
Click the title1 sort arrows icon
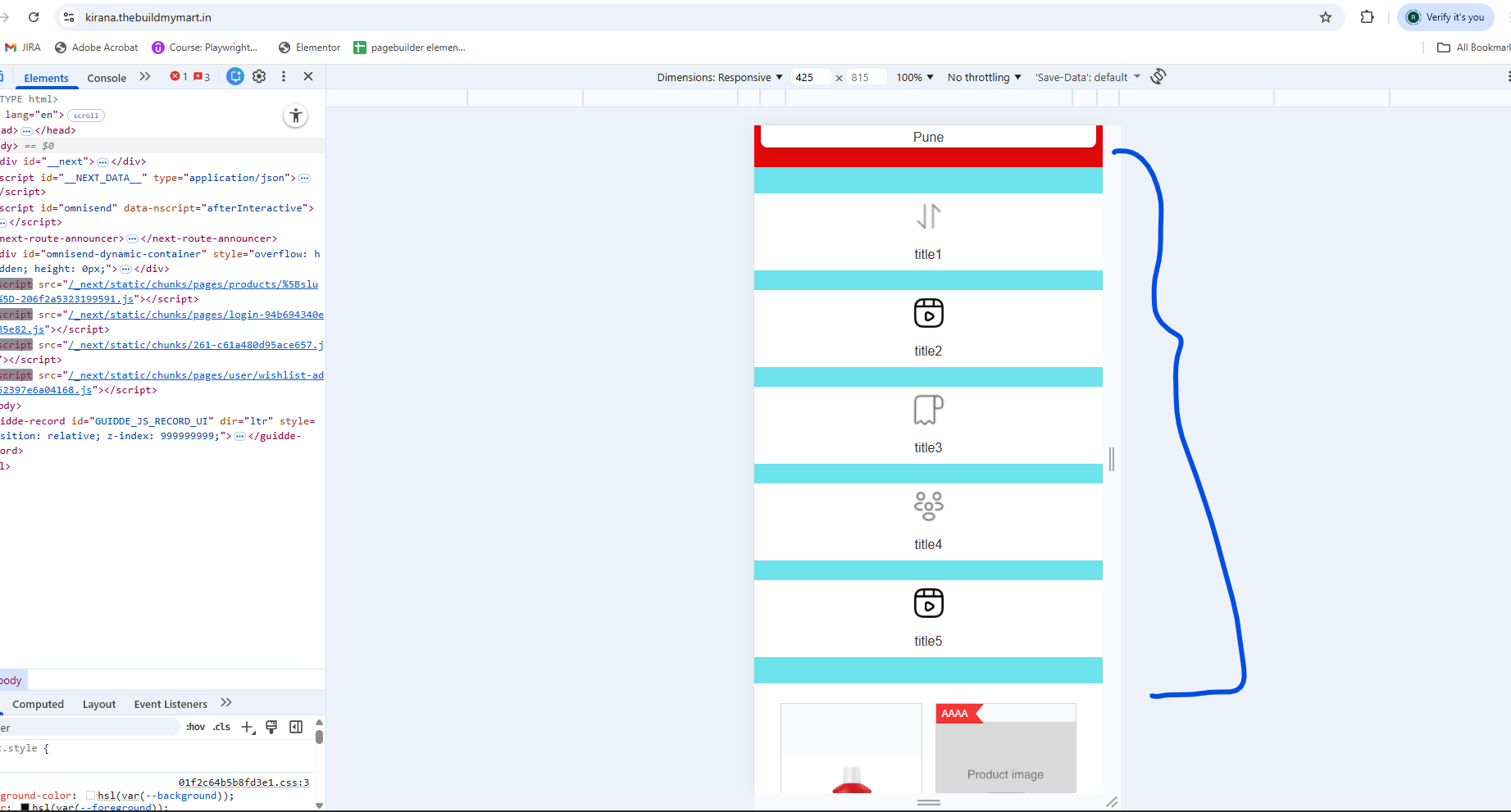pos(929,216)
